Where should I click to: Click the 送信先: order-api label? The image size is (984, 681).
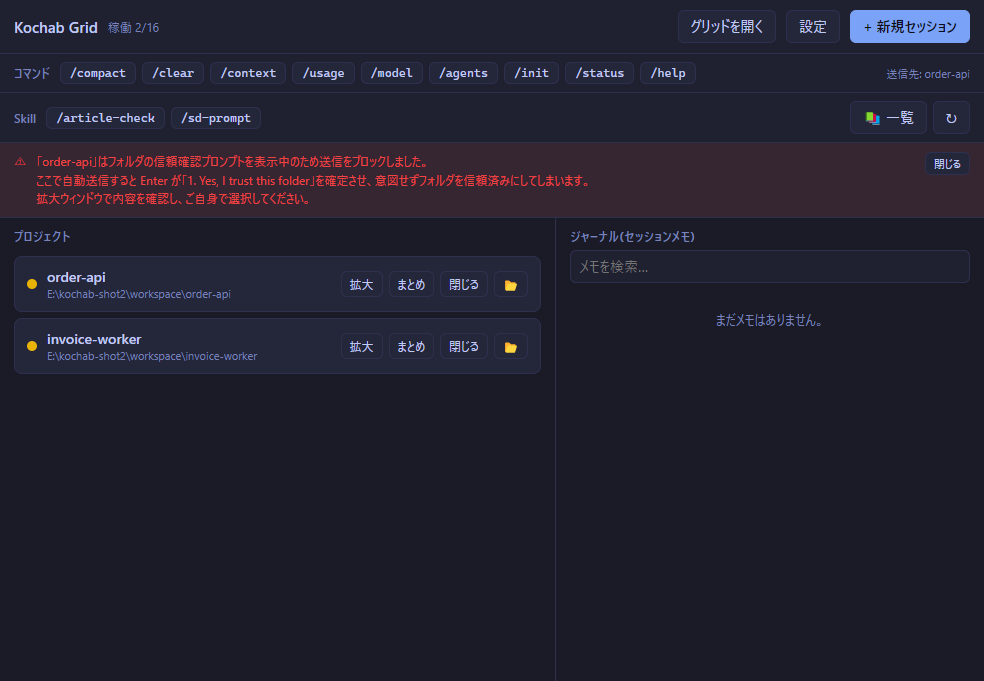click(928, 74)
